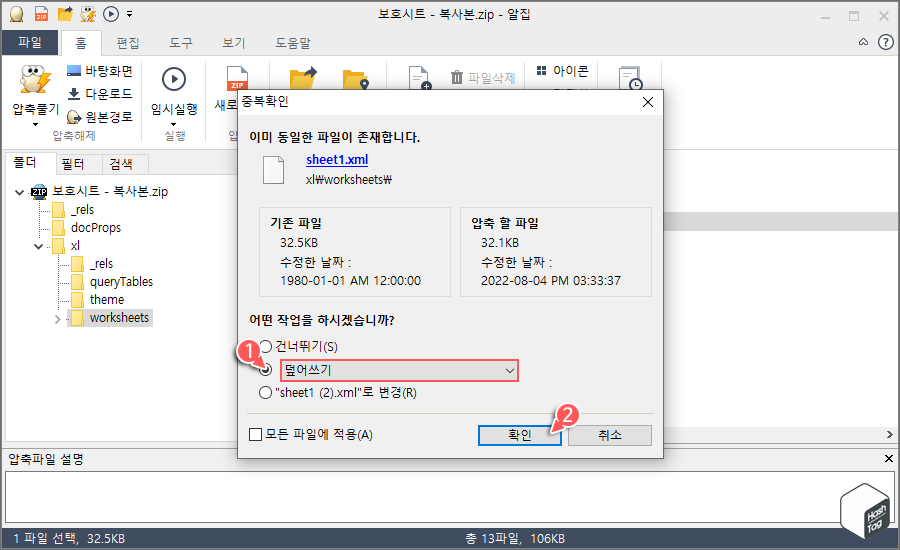Image resolution: width=900 pixels, height=550 pixels.
Task: Click the extract wizard icon in quick access toolbar
Action: pyautogui.click(x=88, y=14)
